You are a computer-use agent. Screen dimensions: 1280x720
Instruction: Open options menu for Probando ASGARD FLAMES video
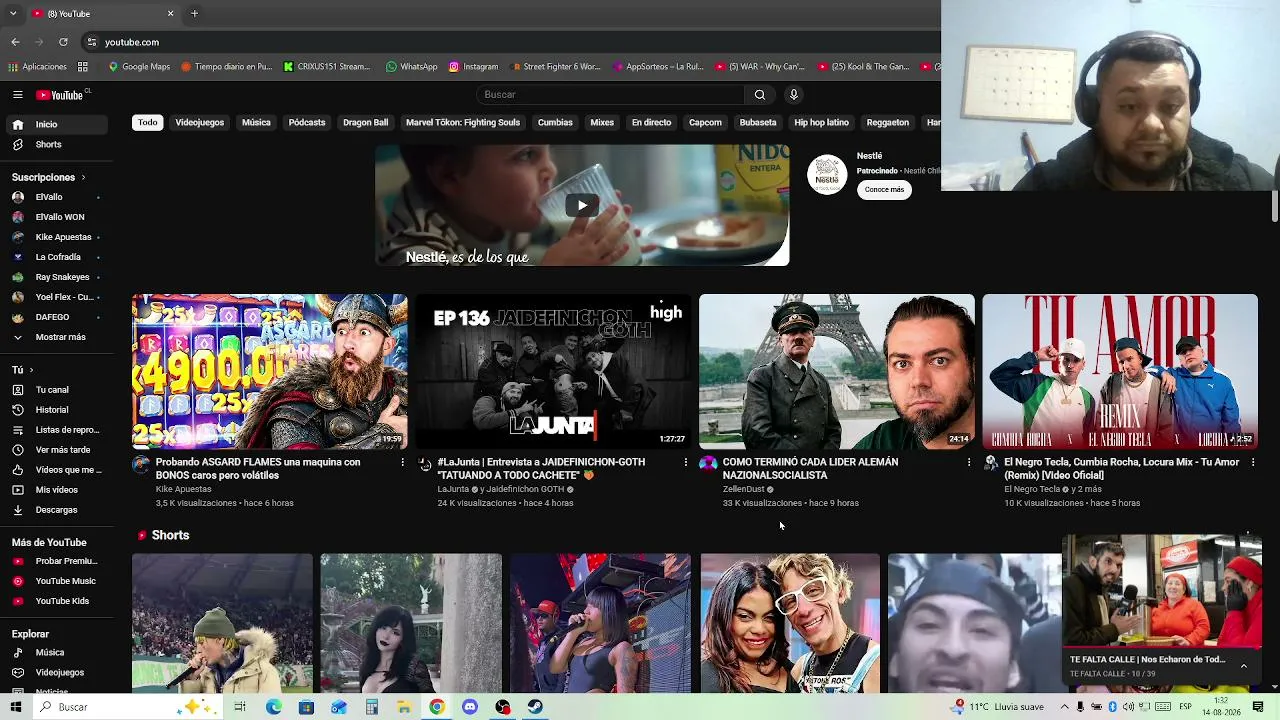(403, 463)
